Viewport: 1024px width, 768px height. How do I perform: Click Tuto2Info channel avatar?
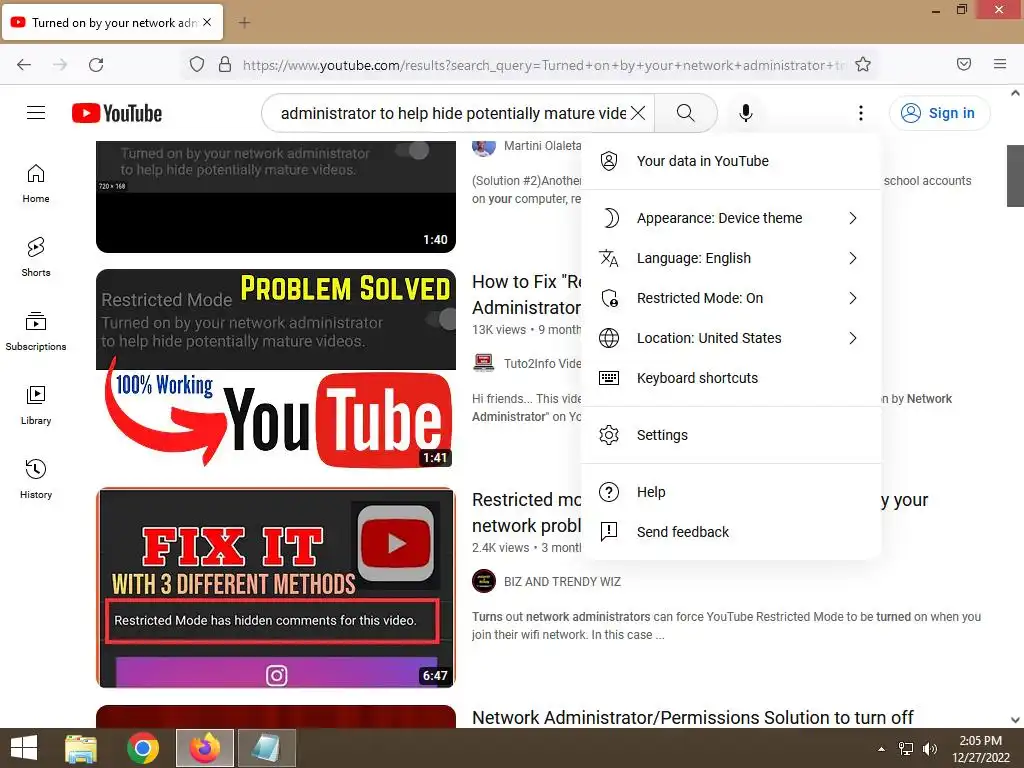point(484,363)
